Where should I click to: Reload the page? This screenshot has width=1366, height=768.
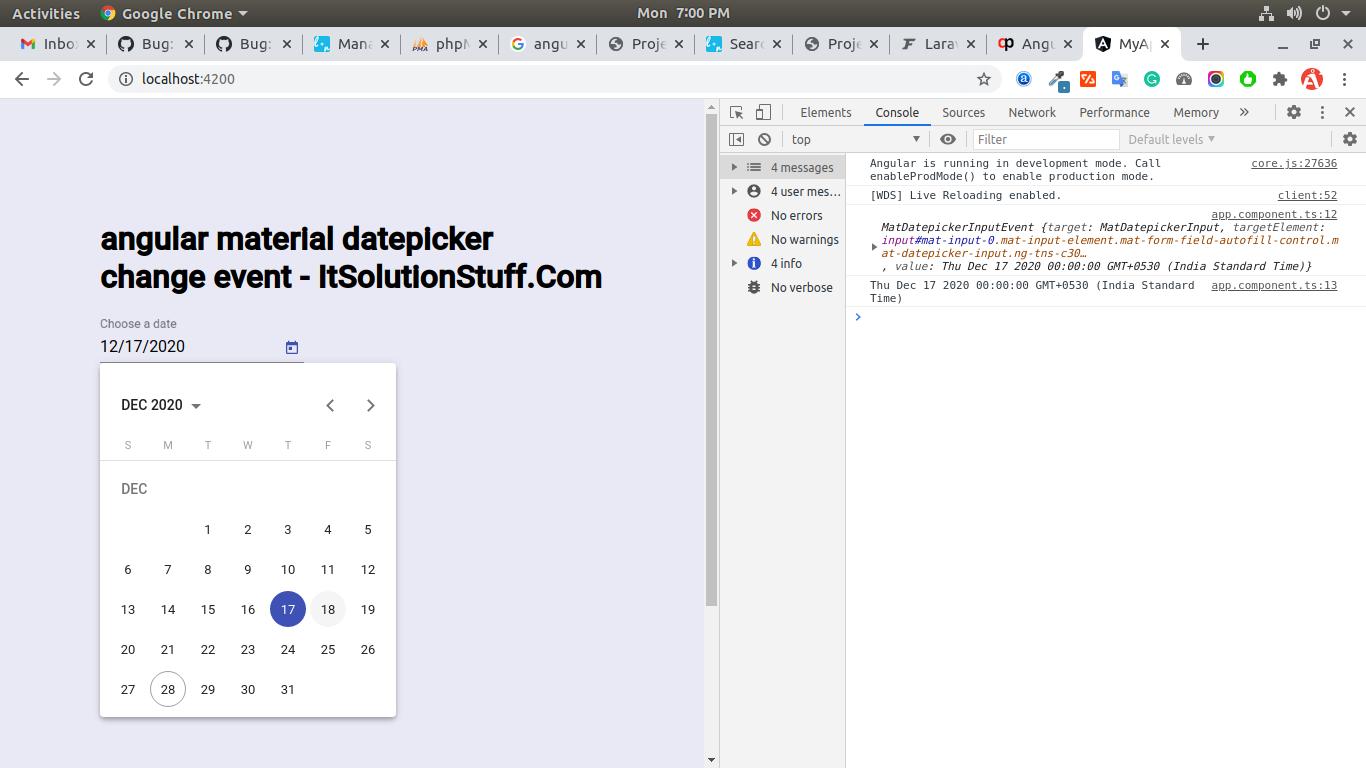coord(86,79)
